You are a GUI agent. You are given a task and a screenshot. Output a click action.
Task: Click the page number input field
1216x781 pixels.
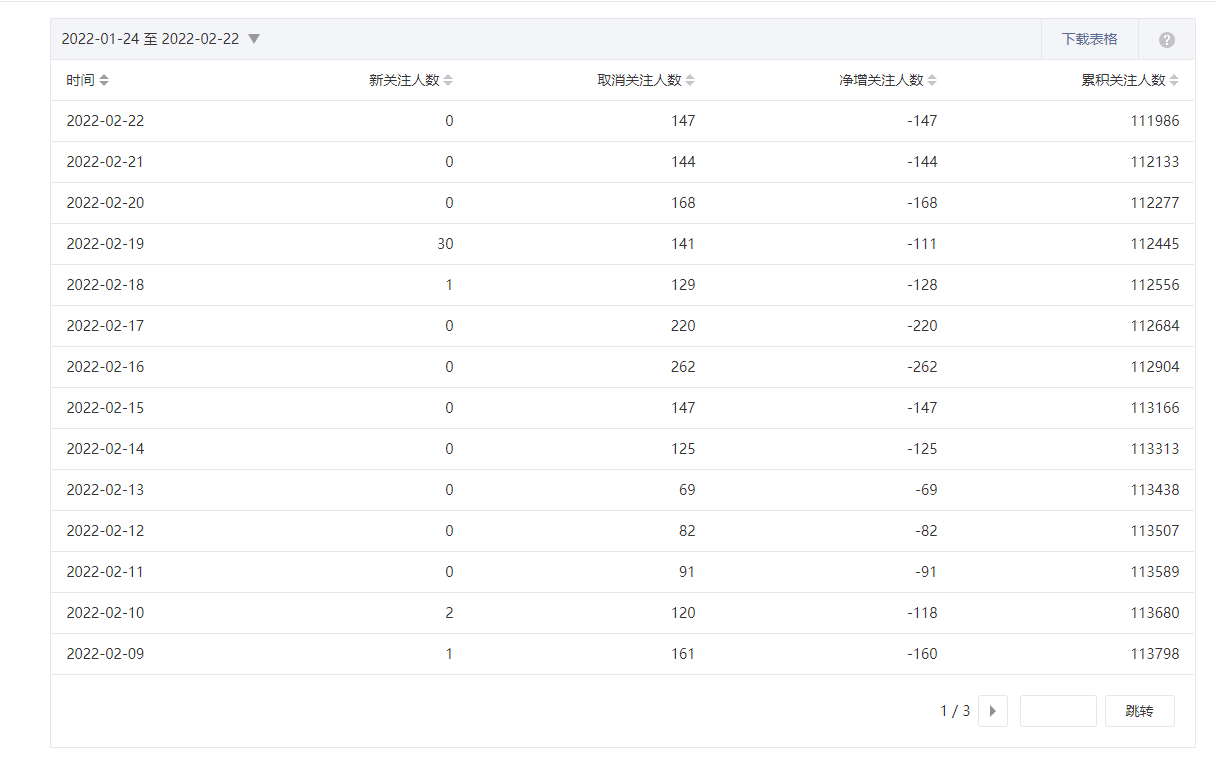click(x=1058, y=711)
